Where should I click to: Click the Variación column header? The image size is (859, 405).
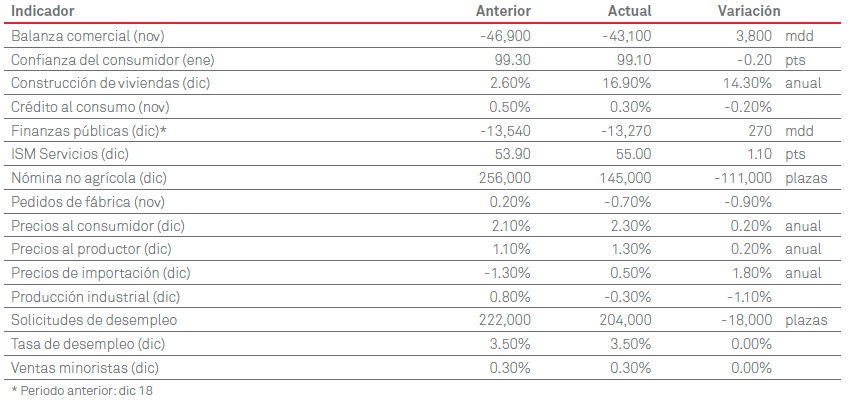(x=748, y=11)
